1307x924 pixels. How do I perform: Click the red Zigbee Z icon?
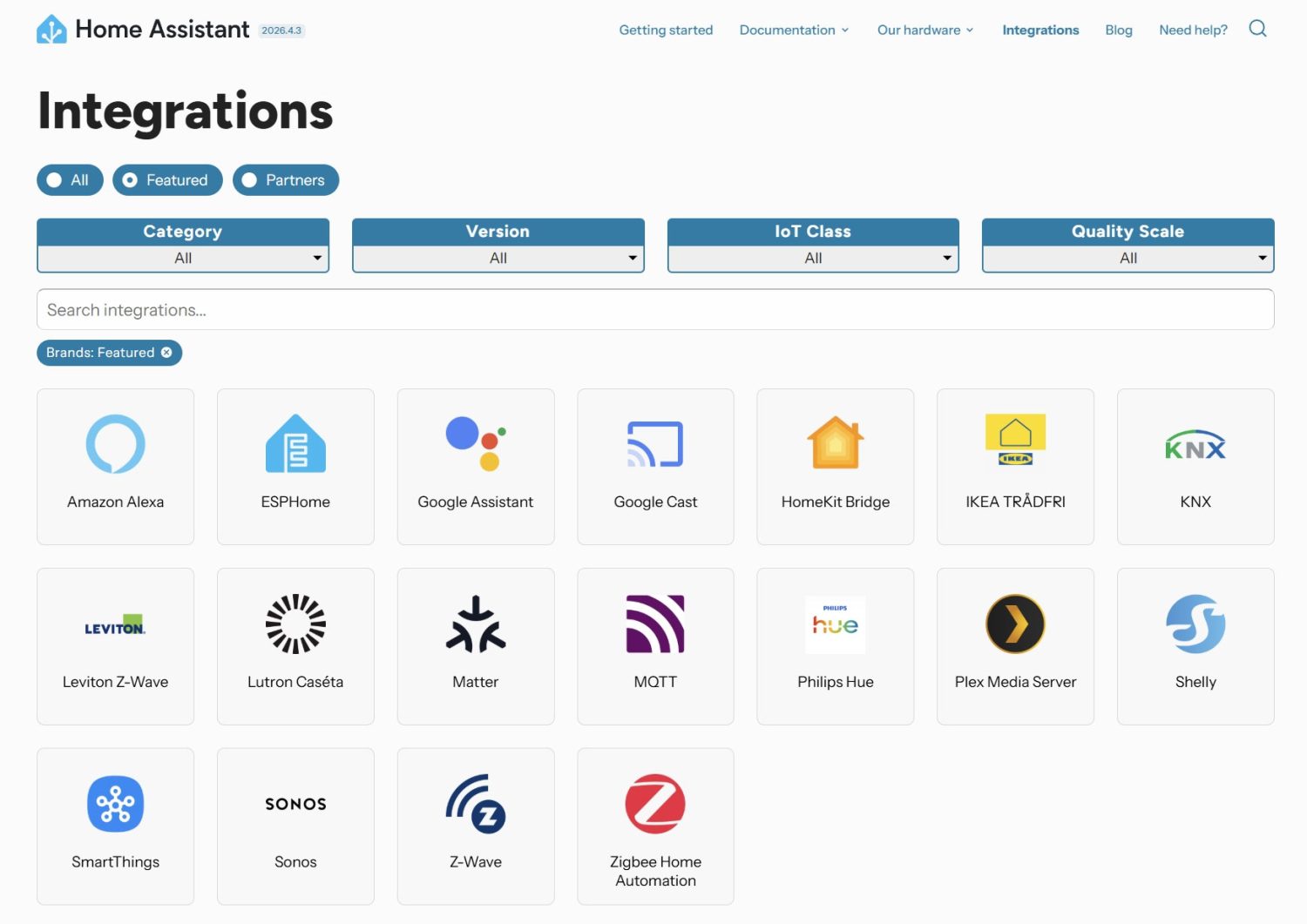click(655, 804)
